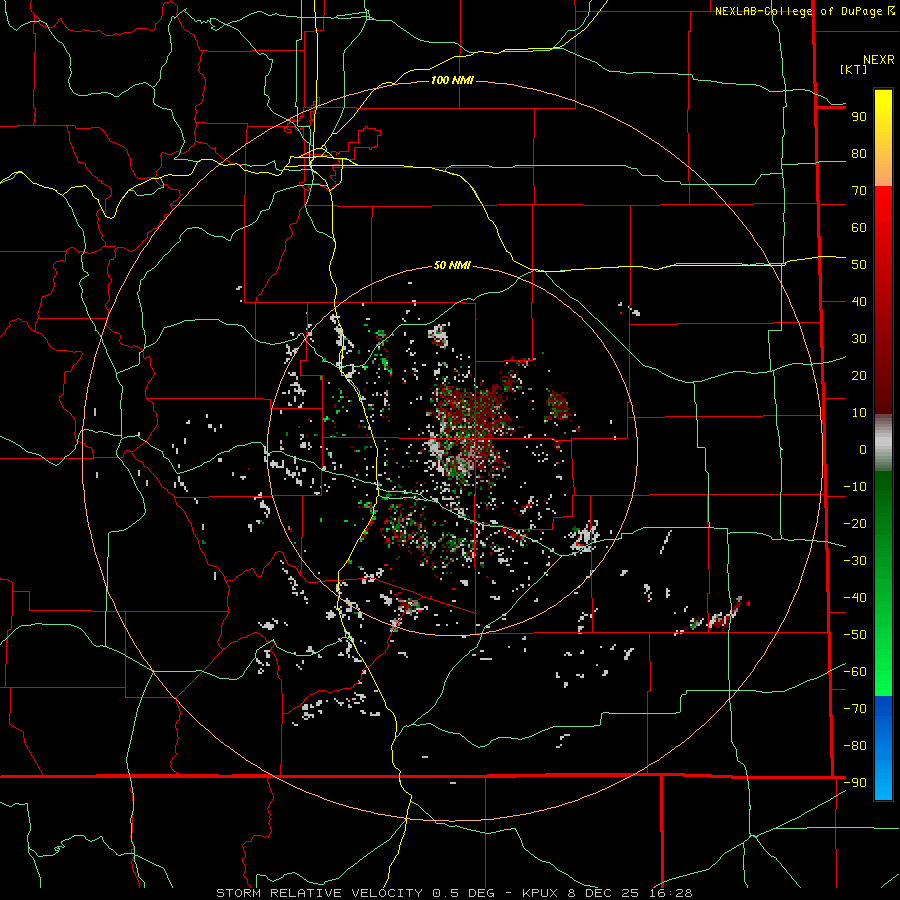The width and height of the screenshot is (900, 900).
Task: Click the "100 NMI" range ring label
Action: tap(452, 80)
